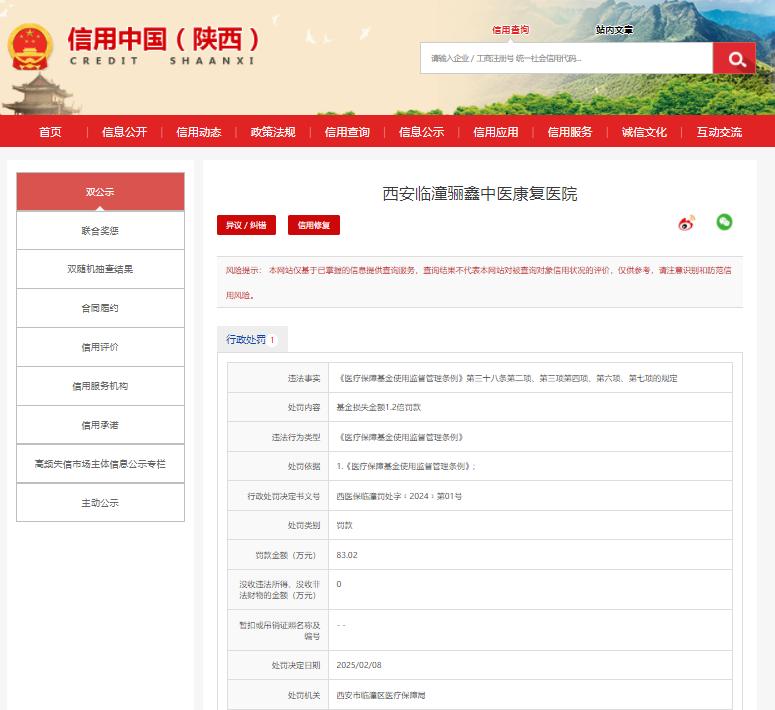Open 首页 in the navigation bar
775x710 pixels.
(x=50, y=132)
